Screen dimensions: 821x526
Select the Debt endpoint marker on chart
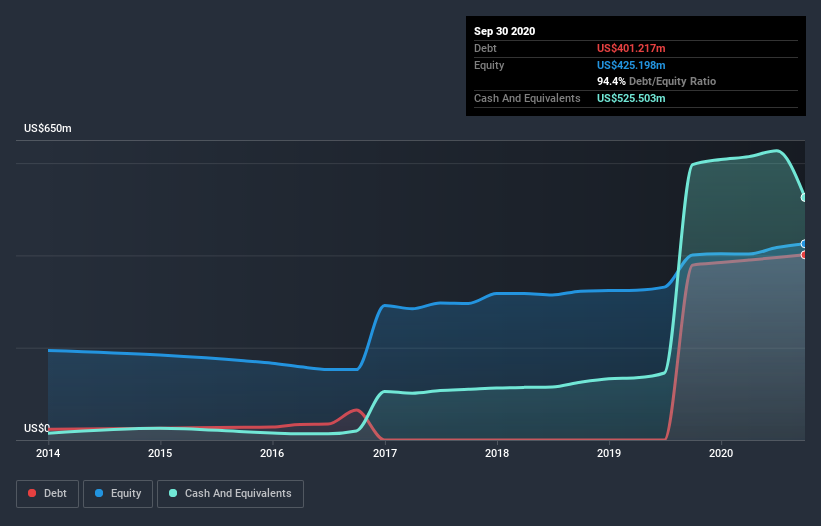coord(804,255)
